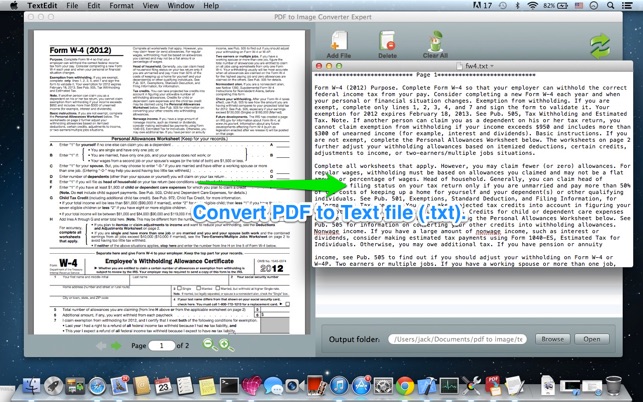Open the TextEdit menu

42,6
